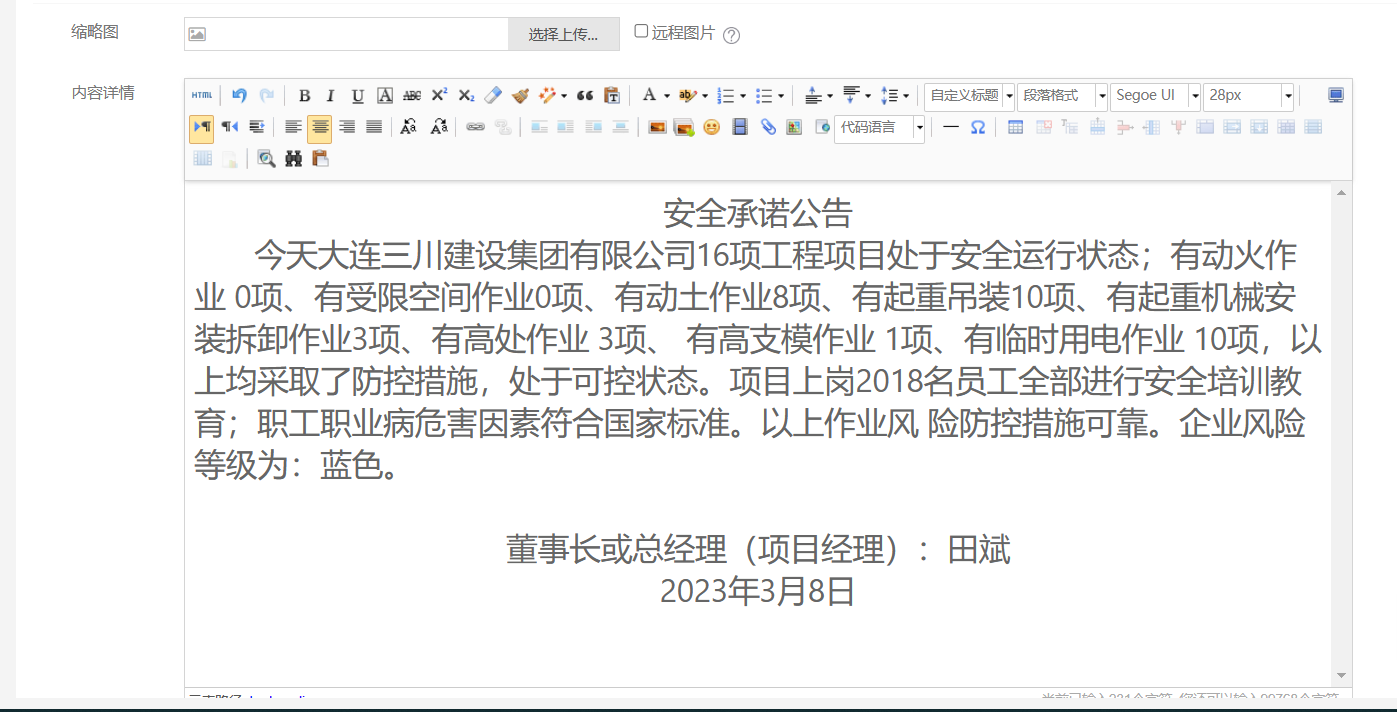Viewport: 1397px width, 712px height.
Task: Open help icon beside 远程图片
Action: click(x=731, y=35)
